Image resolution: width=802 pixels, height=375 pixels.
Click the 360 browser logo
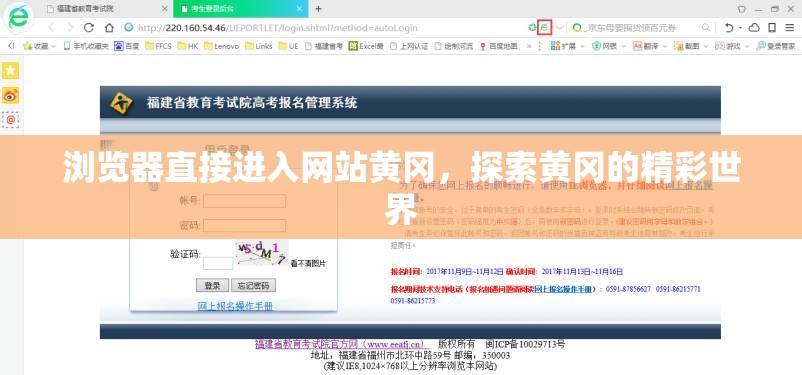18,18
